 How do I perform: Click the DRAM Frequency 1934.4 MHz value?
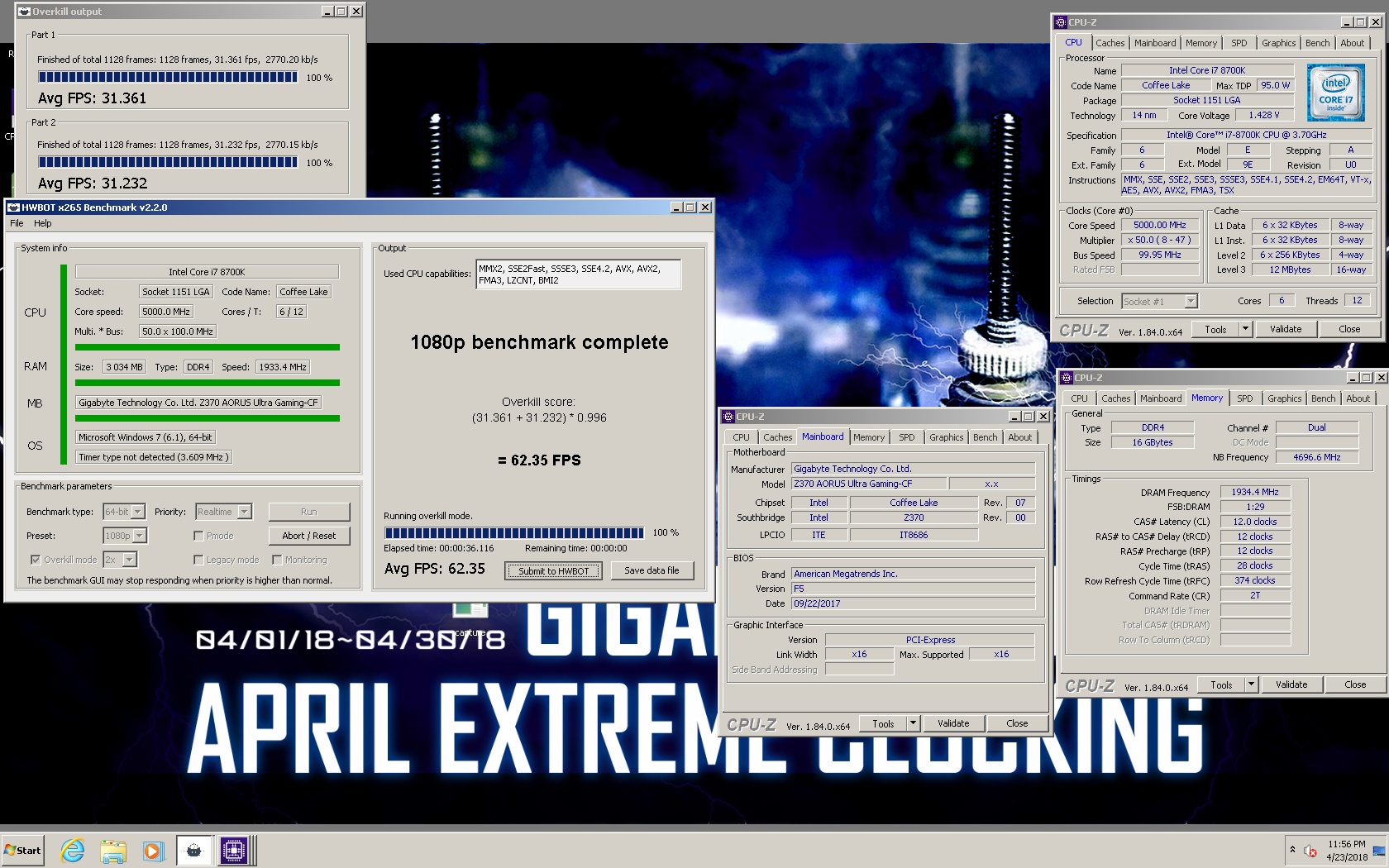(1254, 492)
